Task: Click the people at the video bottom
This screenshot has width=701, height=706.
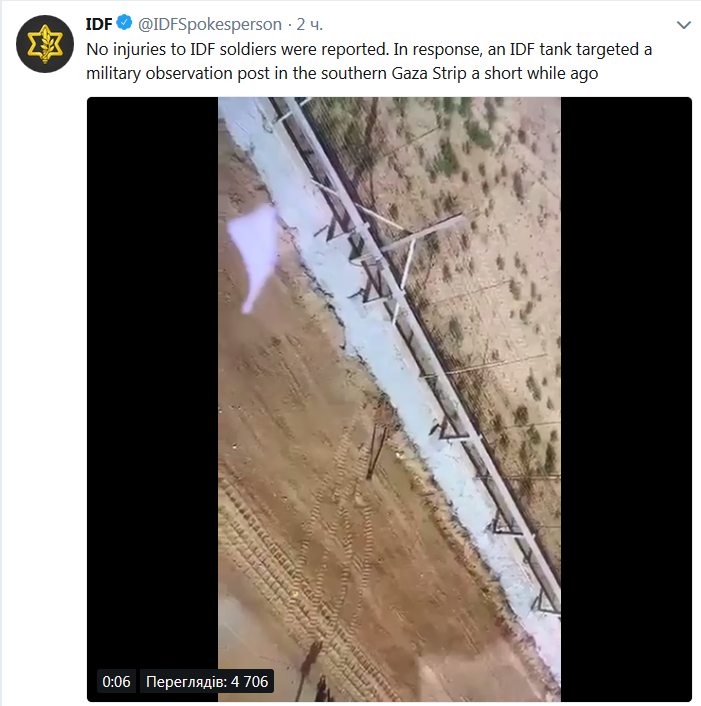Action: [314, 673]
